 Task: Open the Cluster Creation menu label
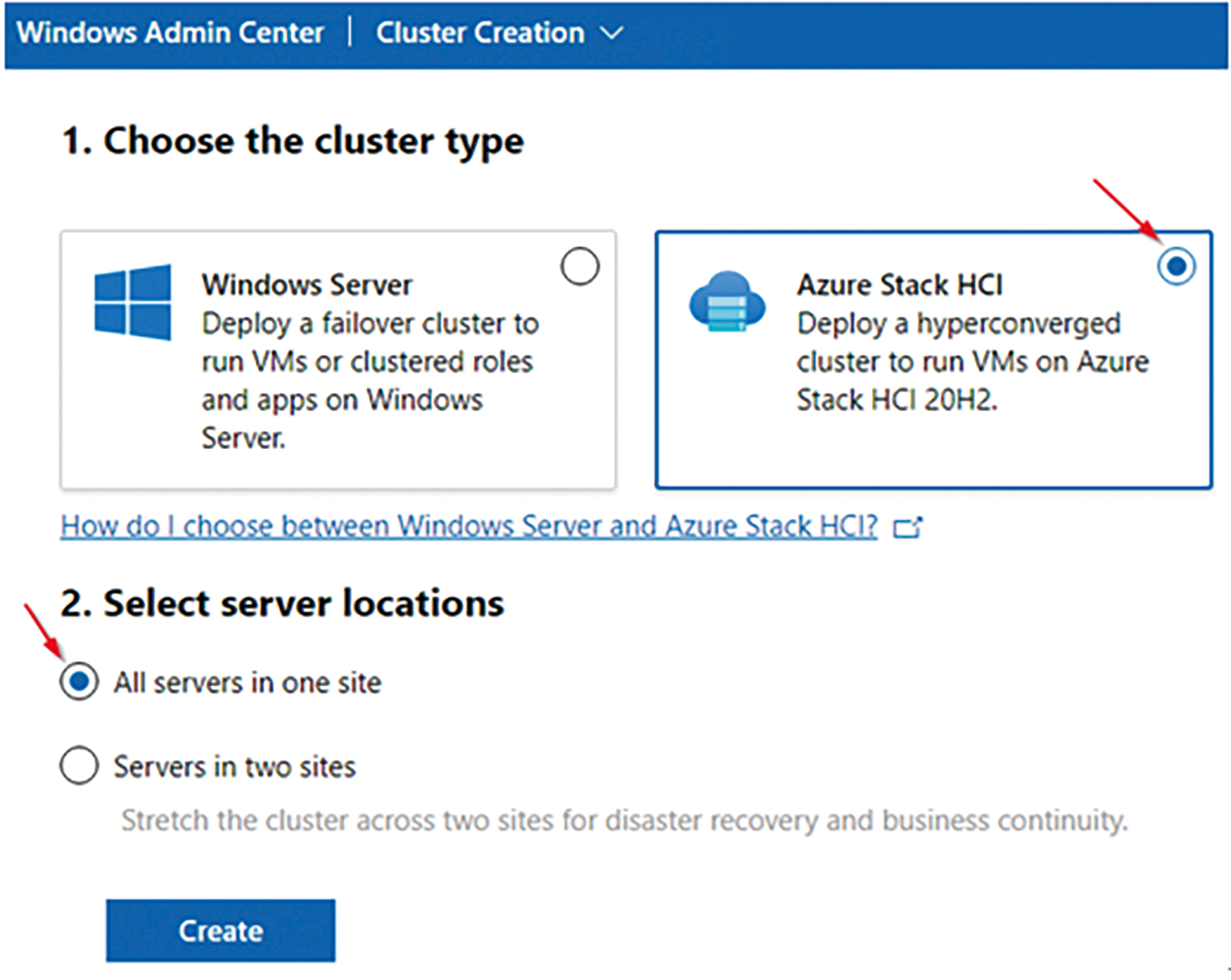click(x=480, y=32)
